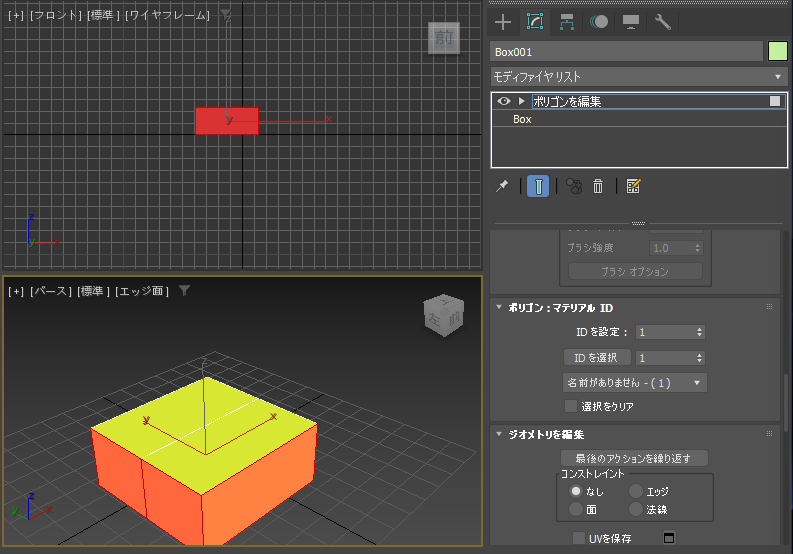793x554 pixels.
Task: Open the Create command panel tab
Action: click(503, 22)
